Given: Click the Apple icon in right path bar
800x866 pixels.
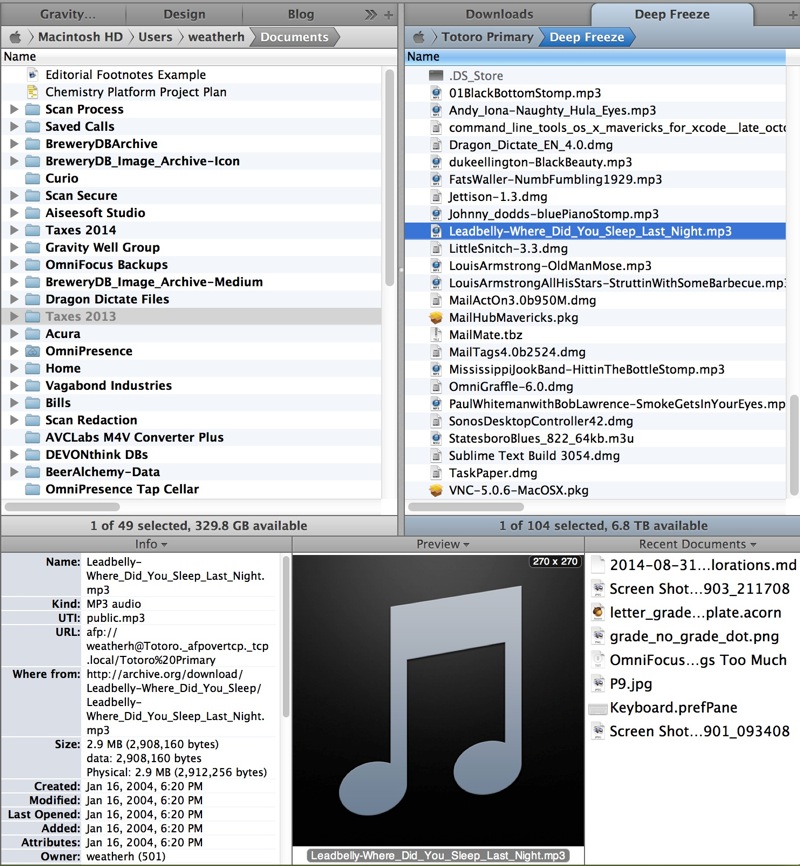Looking at the screenshot, I should tap(418, 37).
